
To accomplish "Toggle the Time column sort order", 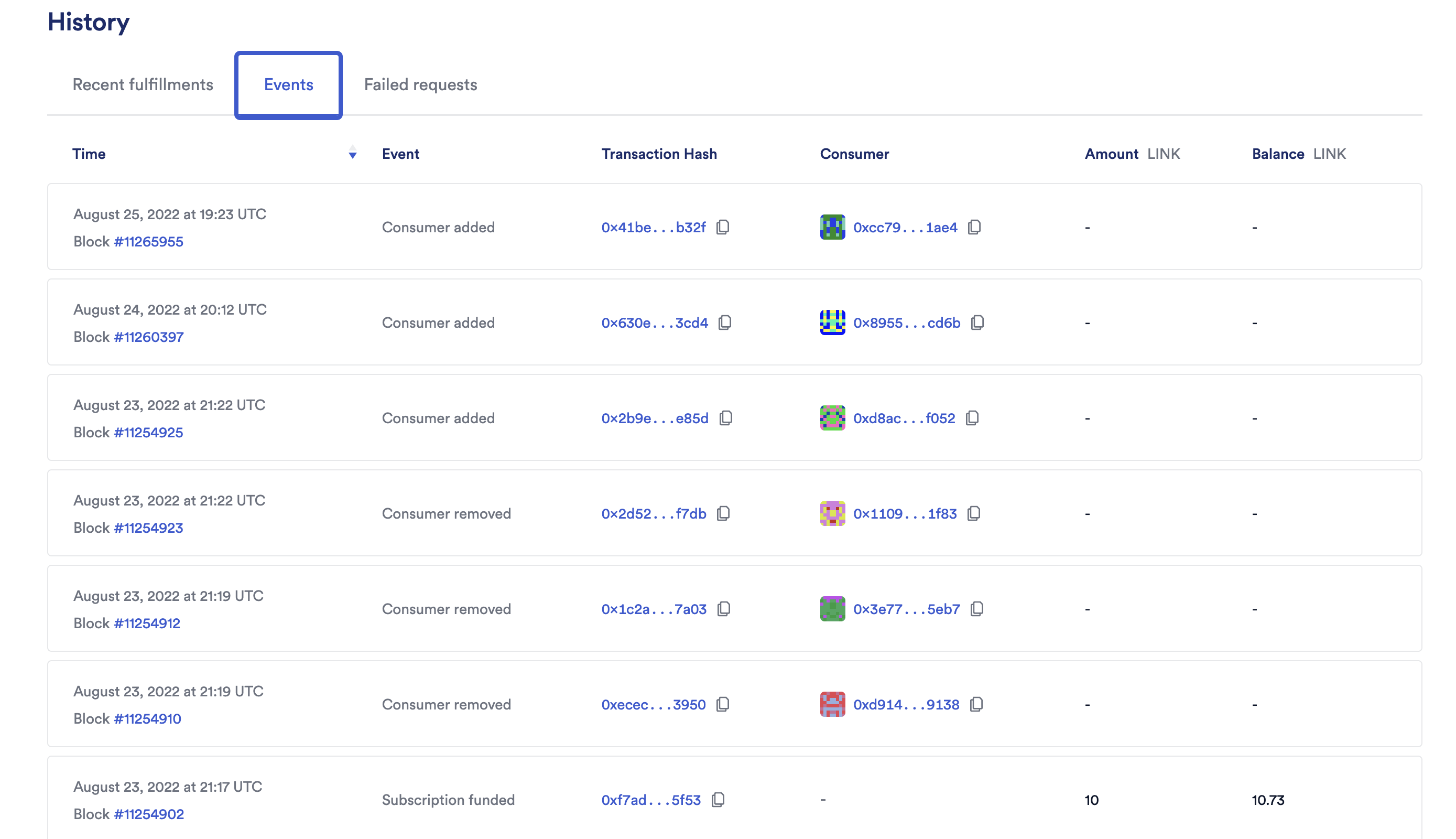I will 352,155.
